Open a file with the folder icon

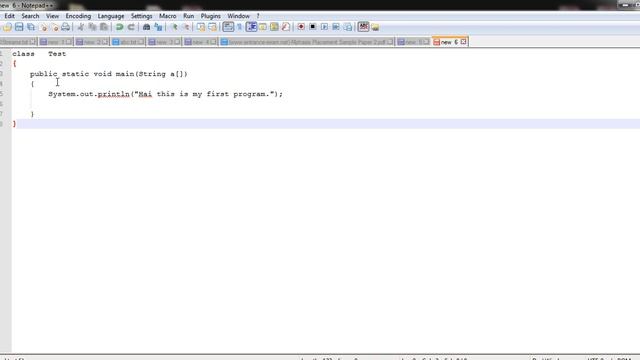coord(7,27)
